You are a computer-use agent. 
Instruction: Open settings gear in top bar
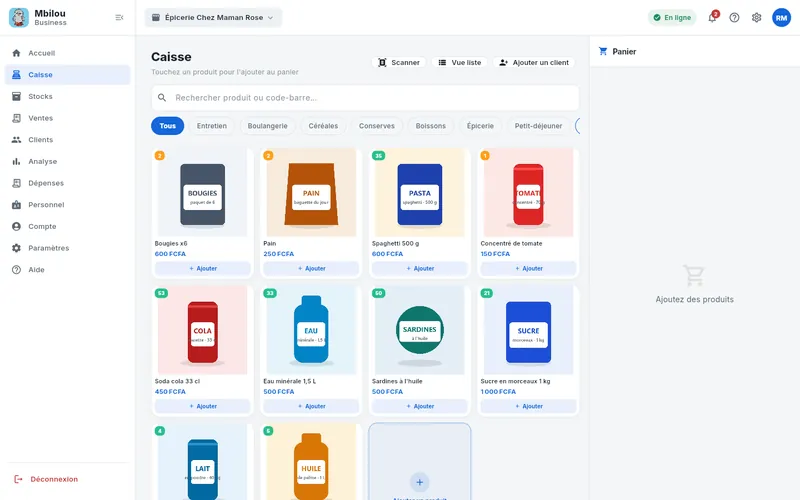[x=756, y=17]
